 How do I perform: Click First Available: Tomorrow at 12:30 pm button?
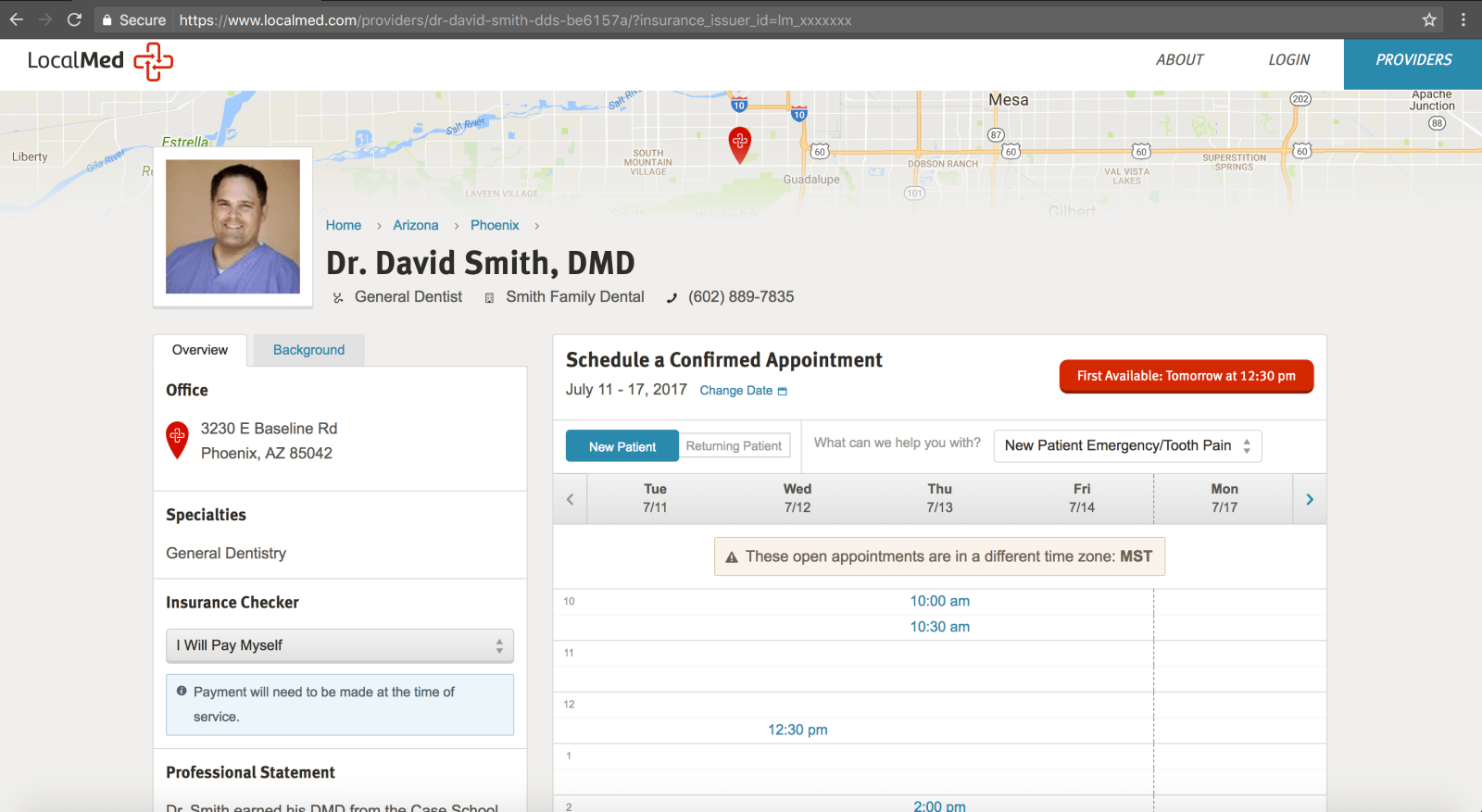pos(1187,376)
